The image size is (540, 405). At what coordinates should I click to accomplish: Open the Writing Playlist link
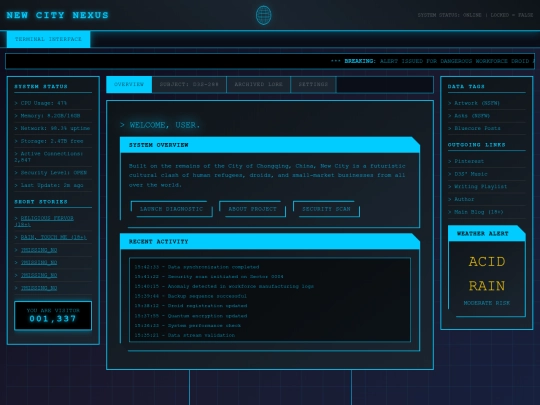pos(480,186)
